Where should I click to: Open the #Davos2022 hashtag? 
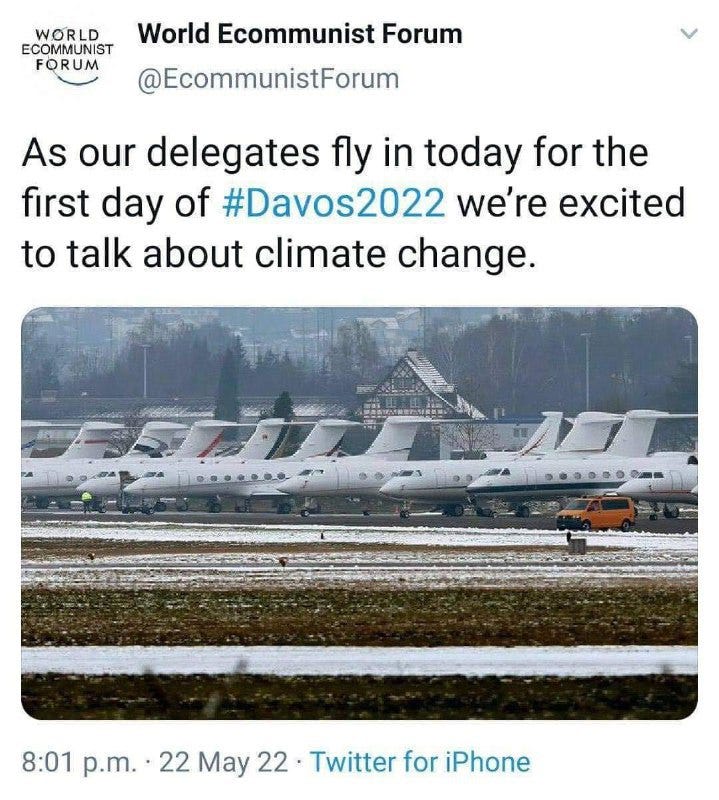331,204
